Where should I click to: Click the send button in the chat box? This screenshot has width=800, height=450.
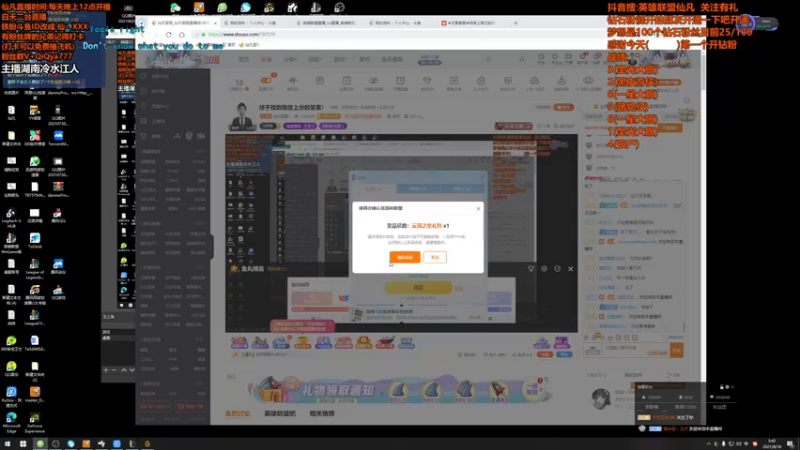pyautogui.click(x=677, y=350)
